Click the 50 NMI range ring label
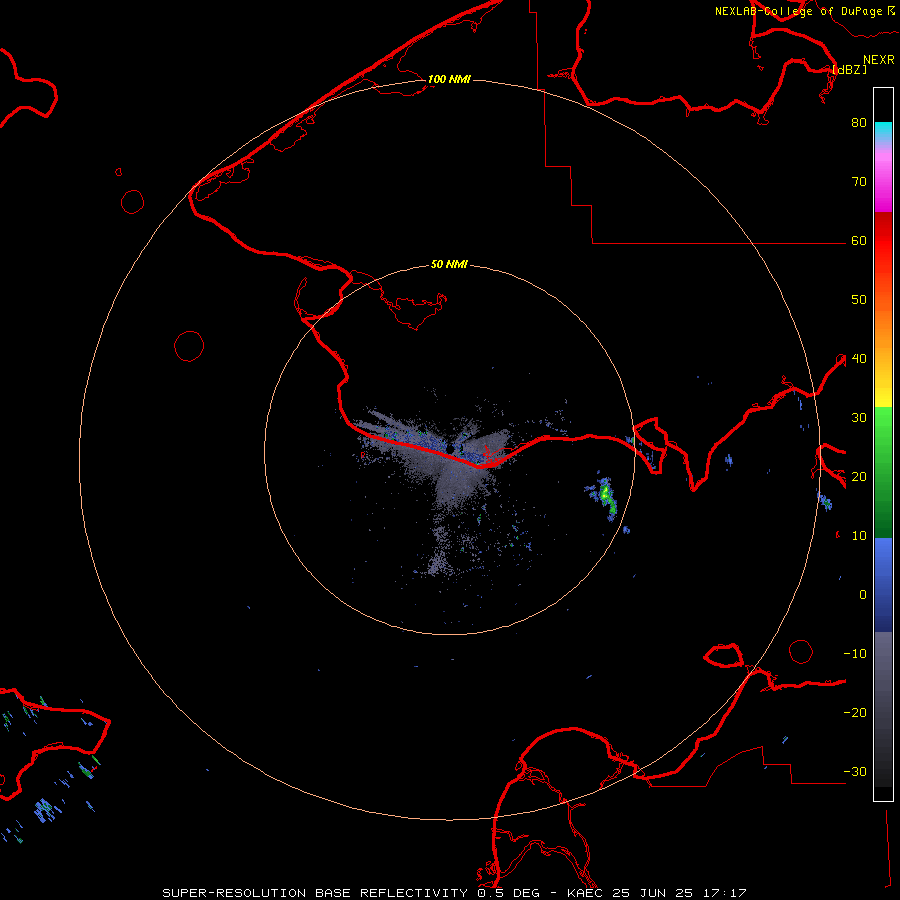The width and height of the screenshot is (900, 900). click(x=449, y=264)
